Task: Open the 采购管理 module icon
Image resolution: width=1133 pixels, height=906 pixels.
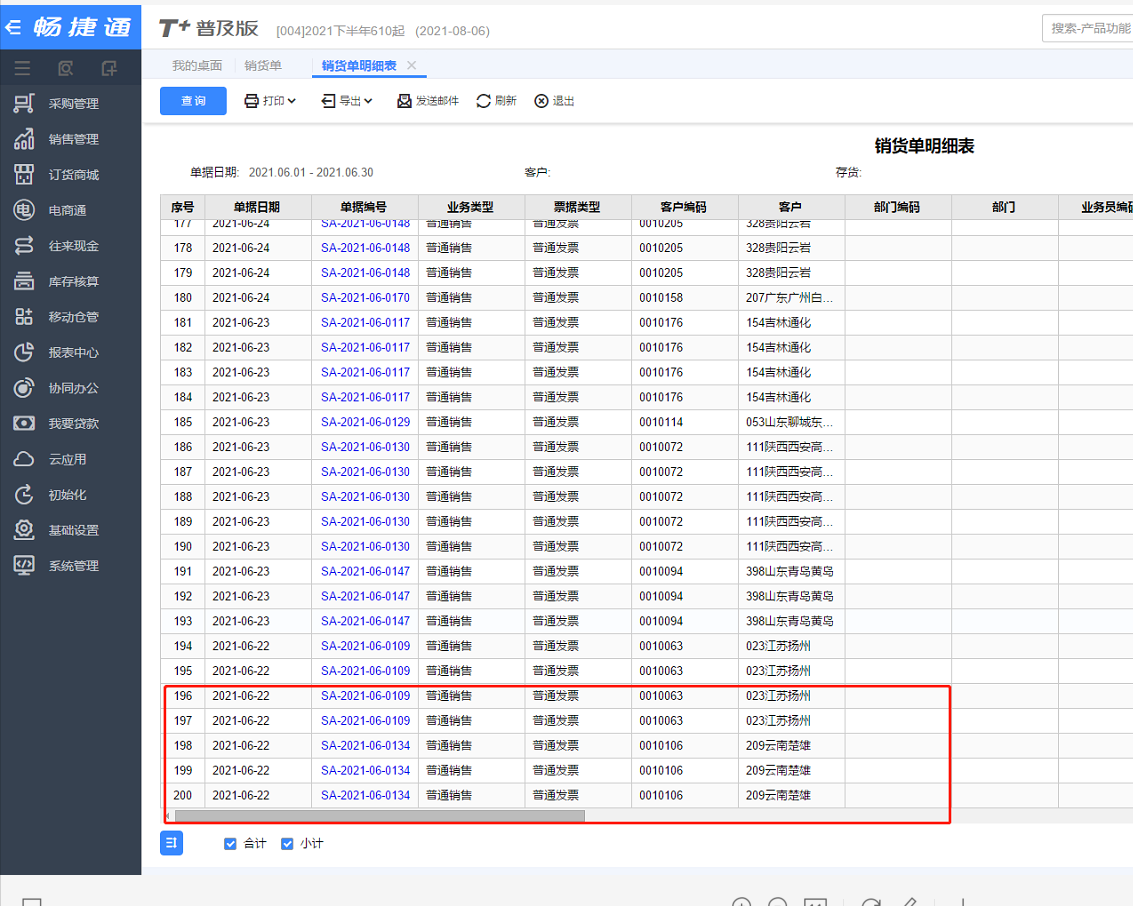Action: pos(24,103)
